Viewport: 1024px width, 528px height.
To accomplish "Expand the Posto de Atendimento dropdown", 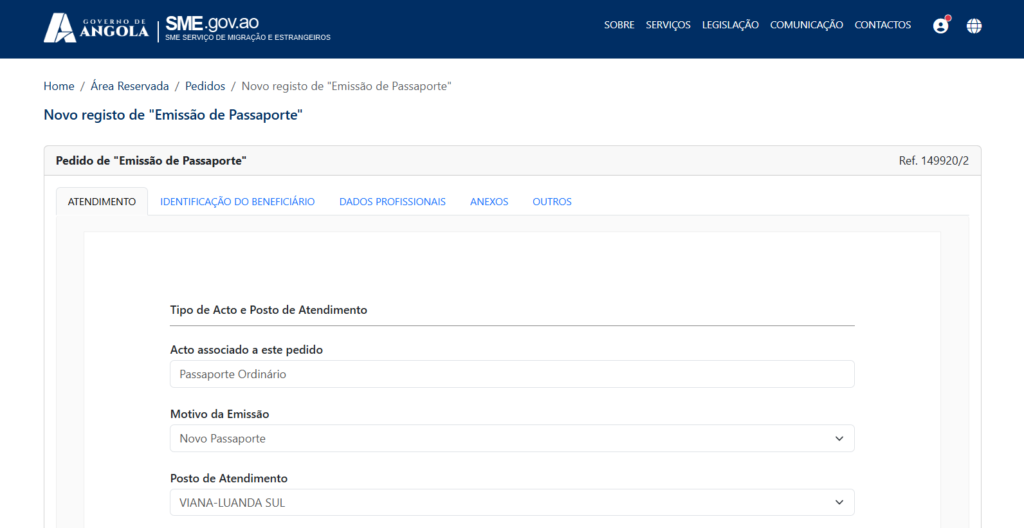I will [511, 502].
